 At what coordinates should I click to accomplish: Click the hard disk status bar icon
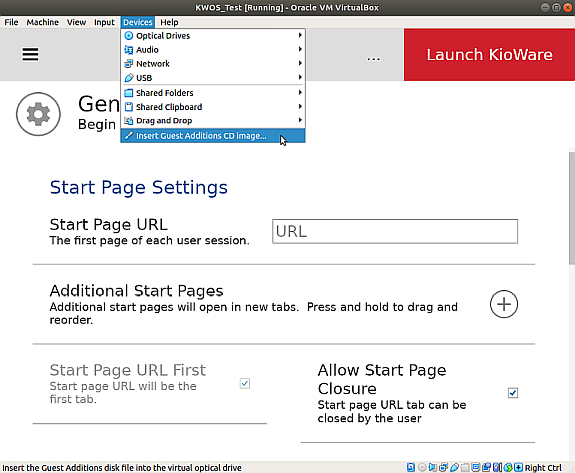[x=411, y=467]
